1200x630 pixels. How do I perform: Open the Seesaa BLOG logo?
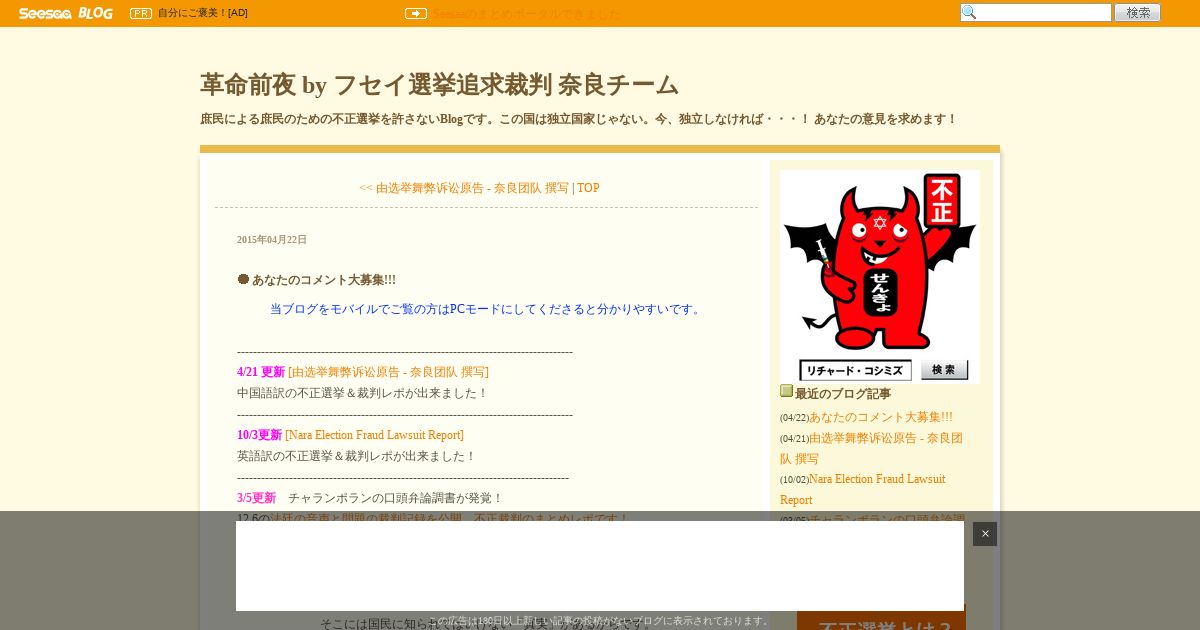(x=66, y=13)
